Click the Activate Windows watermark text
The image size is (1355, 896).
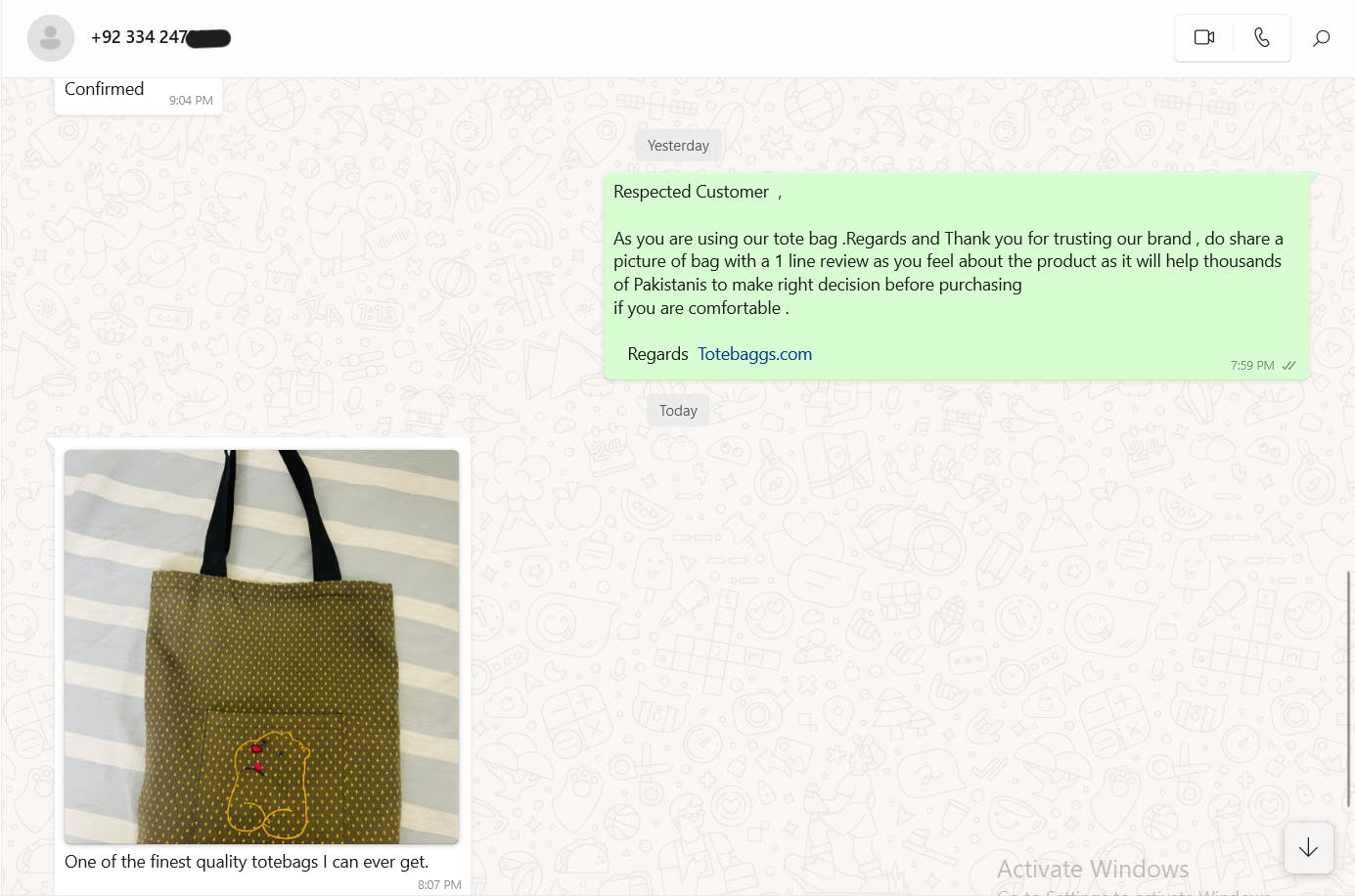[1093, 869]
